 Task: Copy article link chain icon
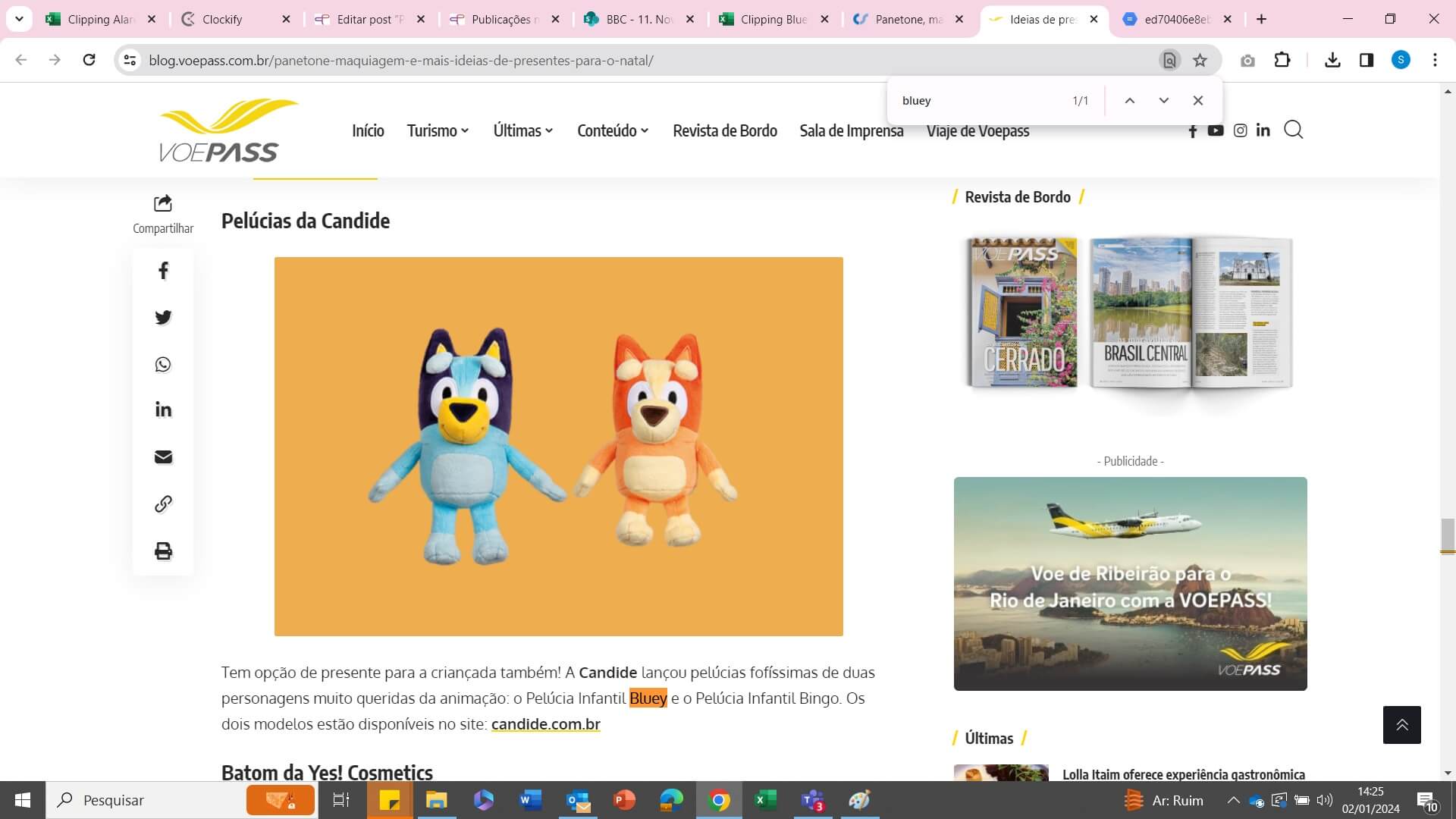pos(163,504)
